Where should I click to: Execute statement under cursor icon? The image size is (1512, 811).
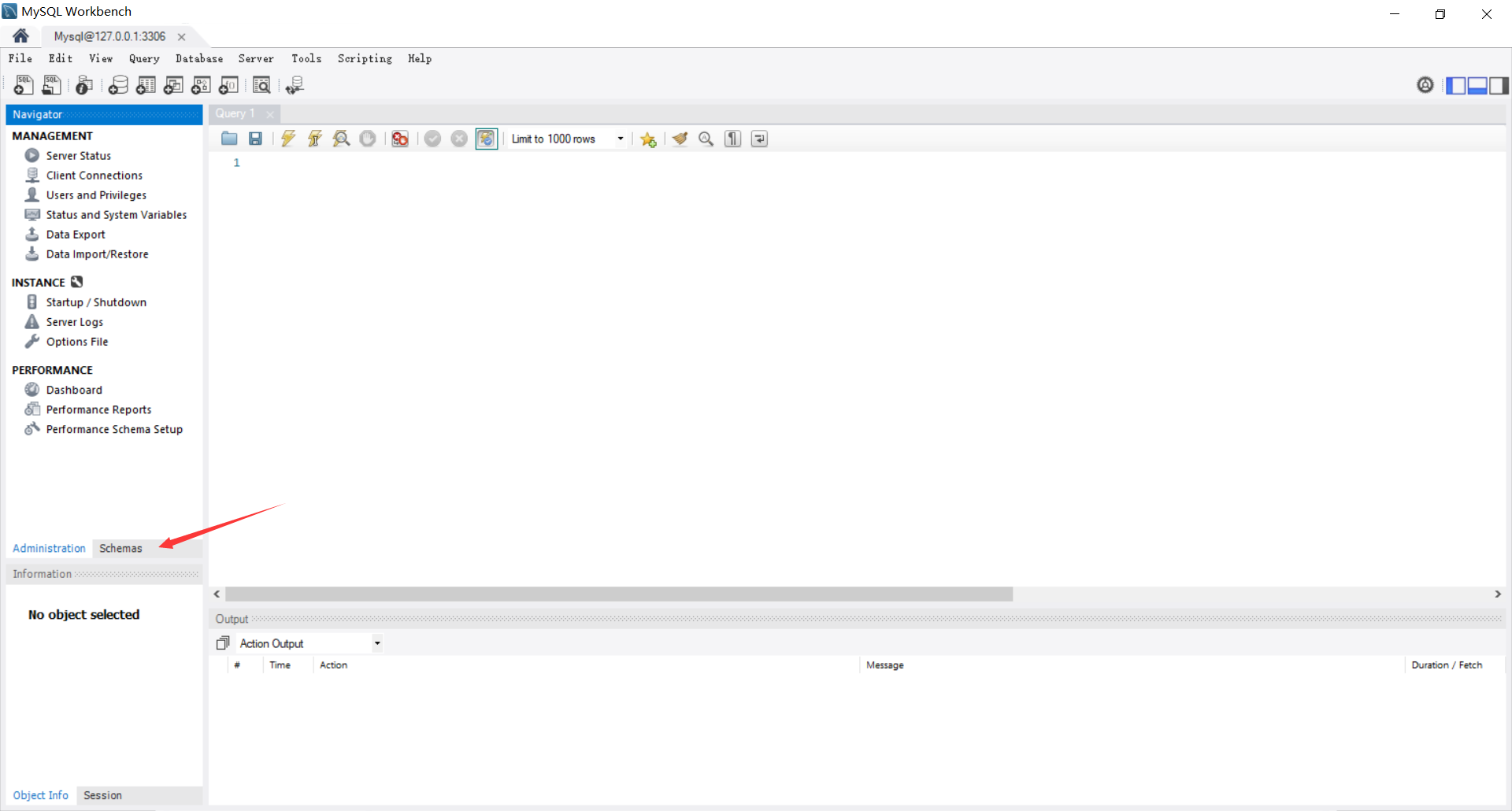tap(315, 139)
